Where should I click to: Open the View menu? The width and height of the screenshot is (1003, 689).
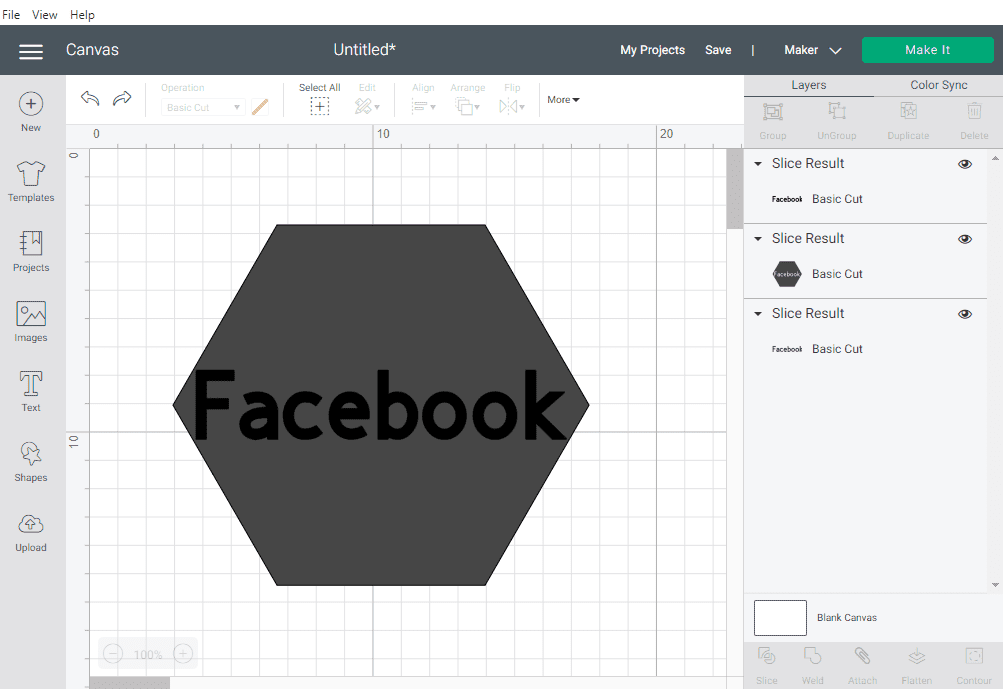tap(45, 14)
